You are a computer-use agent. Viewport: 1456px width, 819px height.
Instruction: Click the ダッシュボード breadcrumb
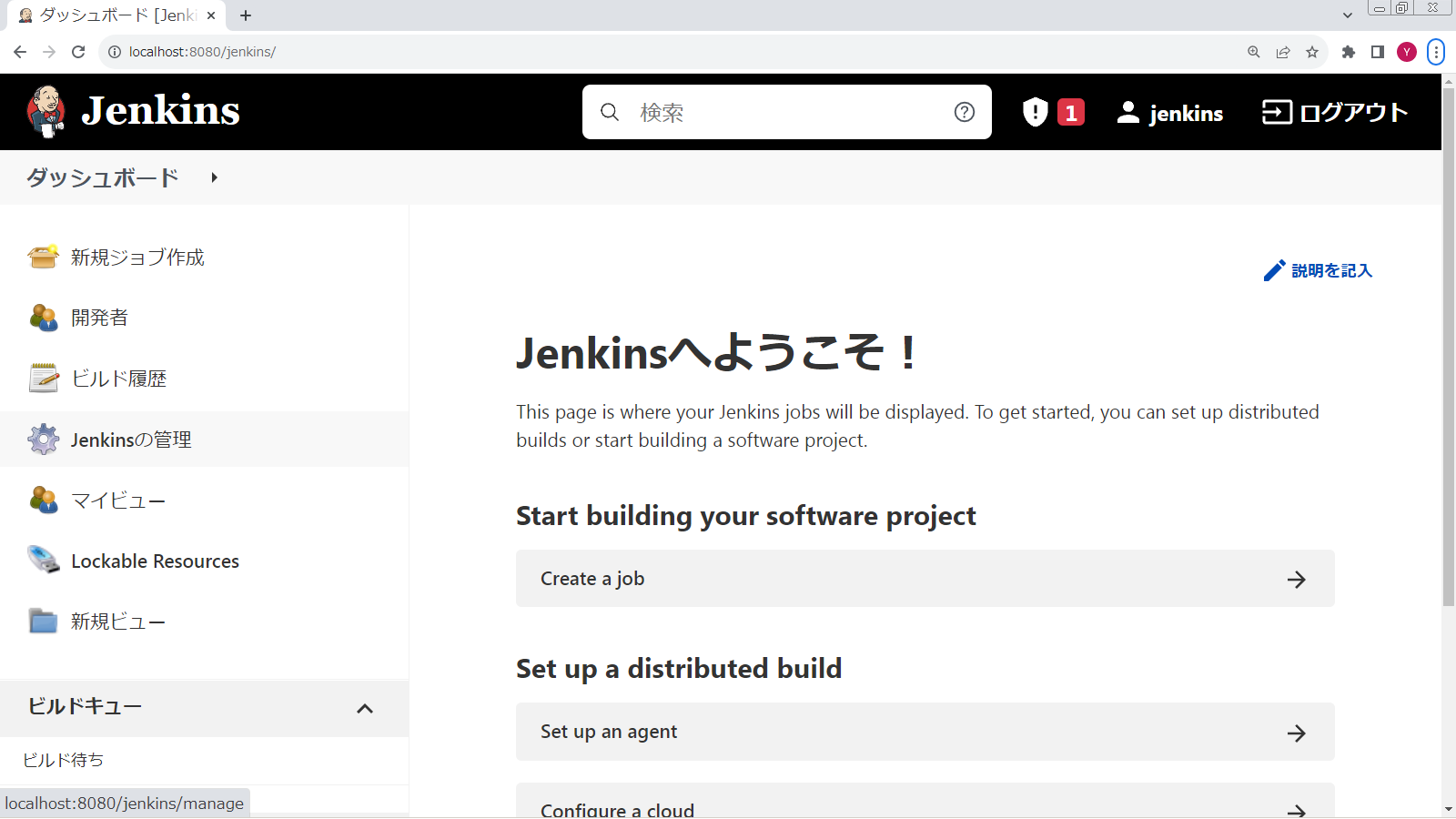[103, 177]
